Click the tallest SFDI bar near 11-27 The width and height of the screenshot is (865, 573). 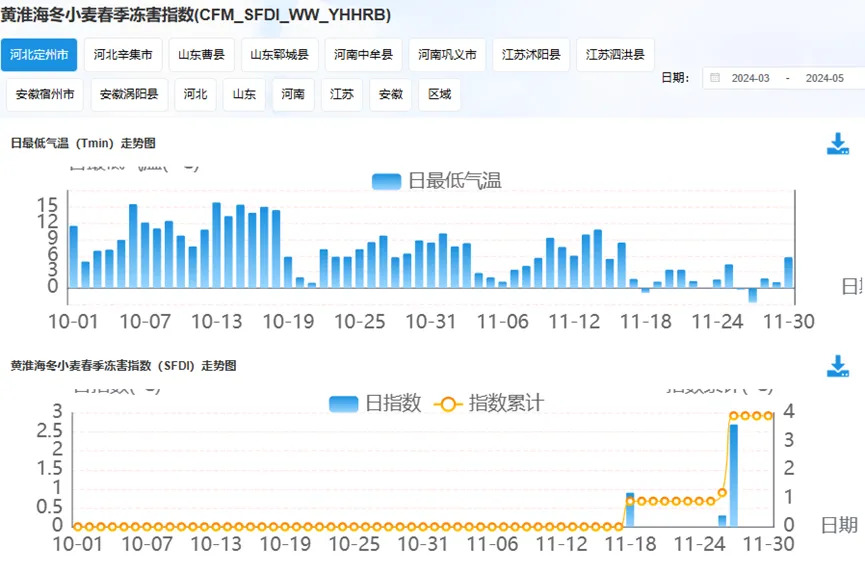[733, 475]
